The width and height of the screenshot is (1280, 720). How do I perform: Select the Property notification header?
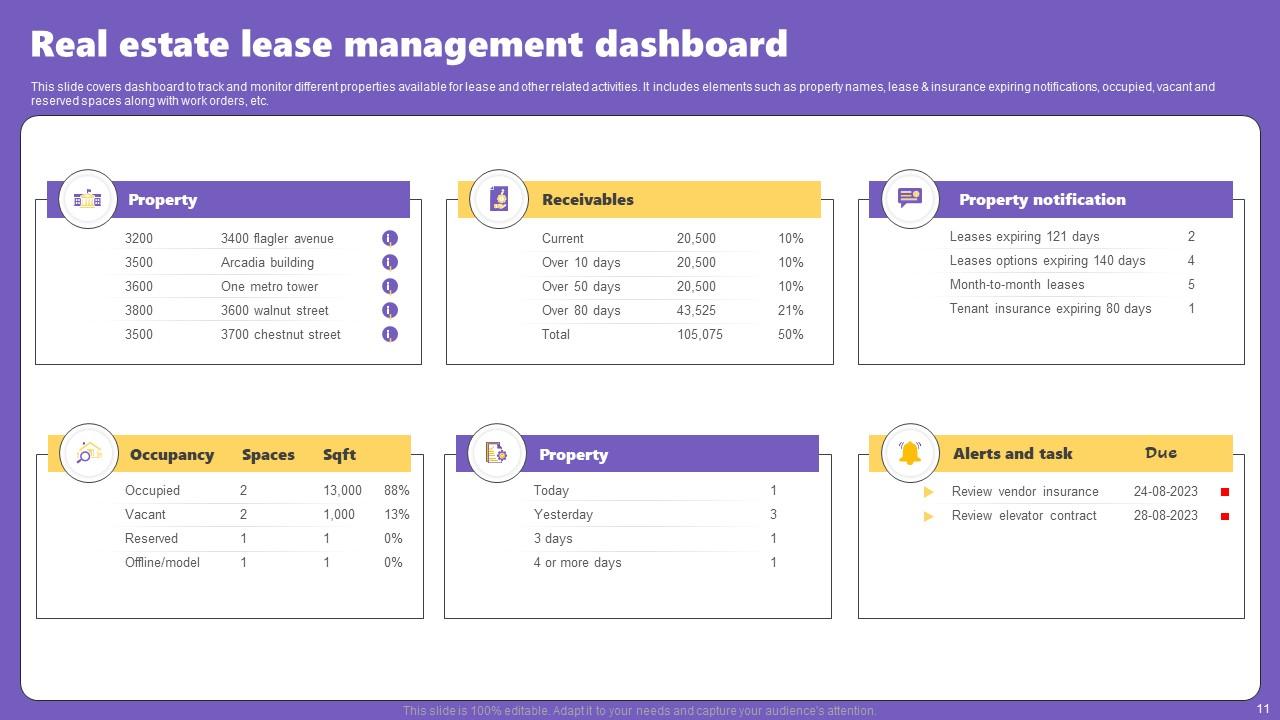(1042, 200)
